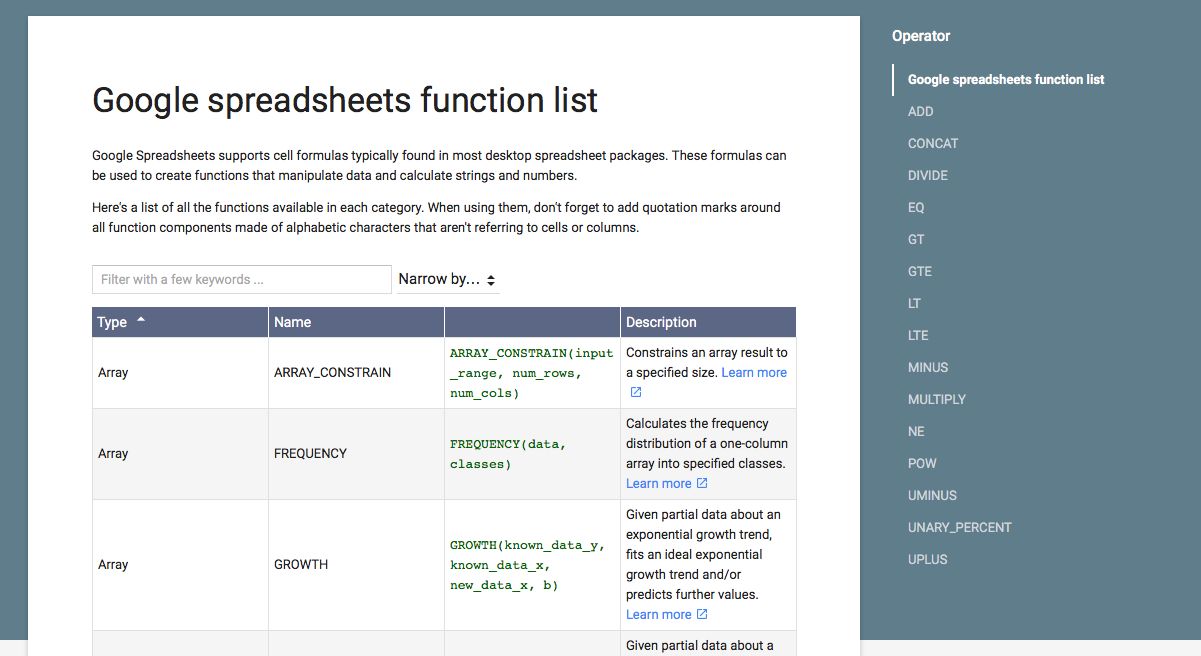The height and width of the screenshot is (656, 1201).
Task: Open Learn more link for FREQUENCY
Action: pyautogui.click(x=658, y=483)
